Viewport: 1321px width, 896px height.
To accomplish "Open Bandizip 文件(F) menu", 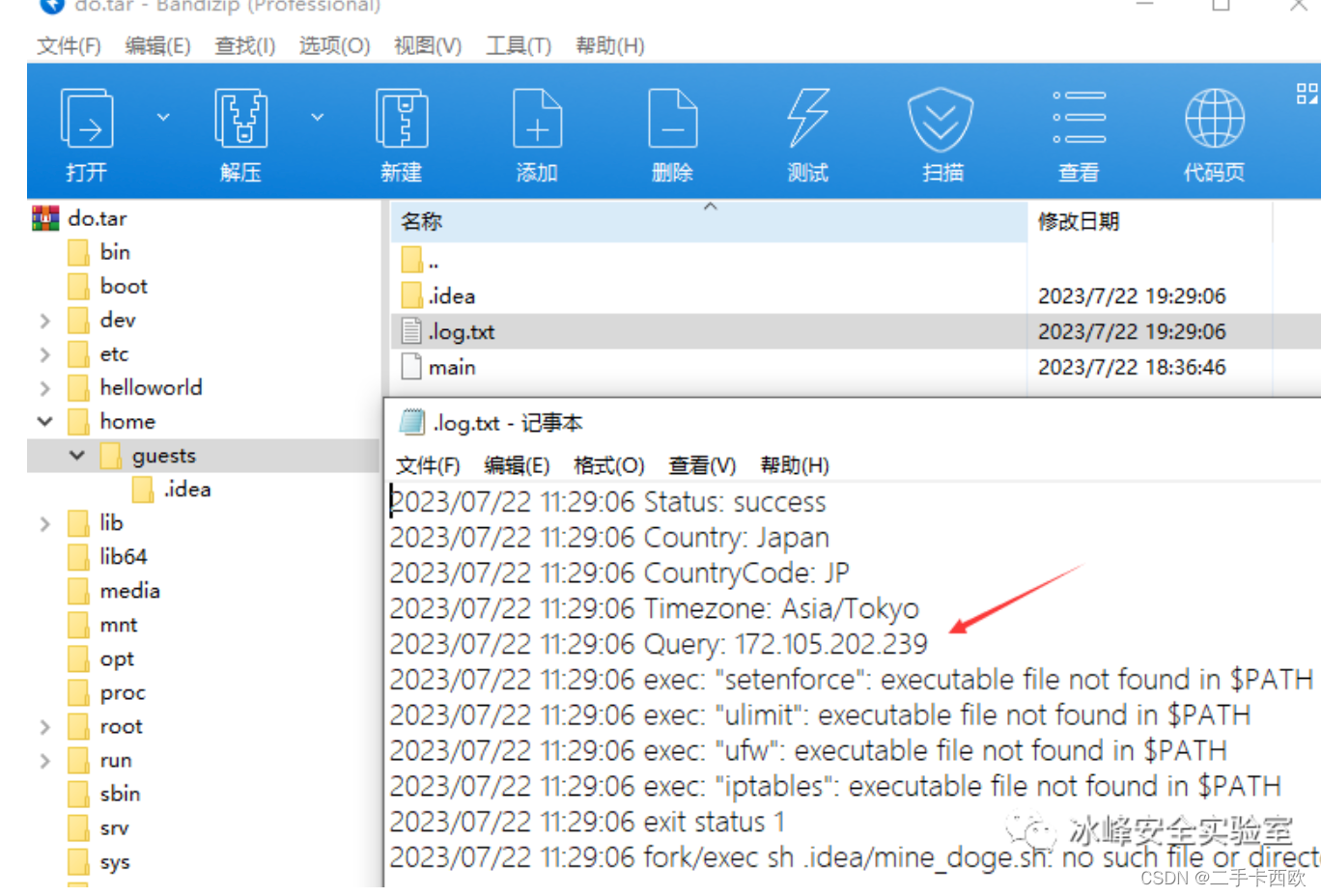I will 69,45.
